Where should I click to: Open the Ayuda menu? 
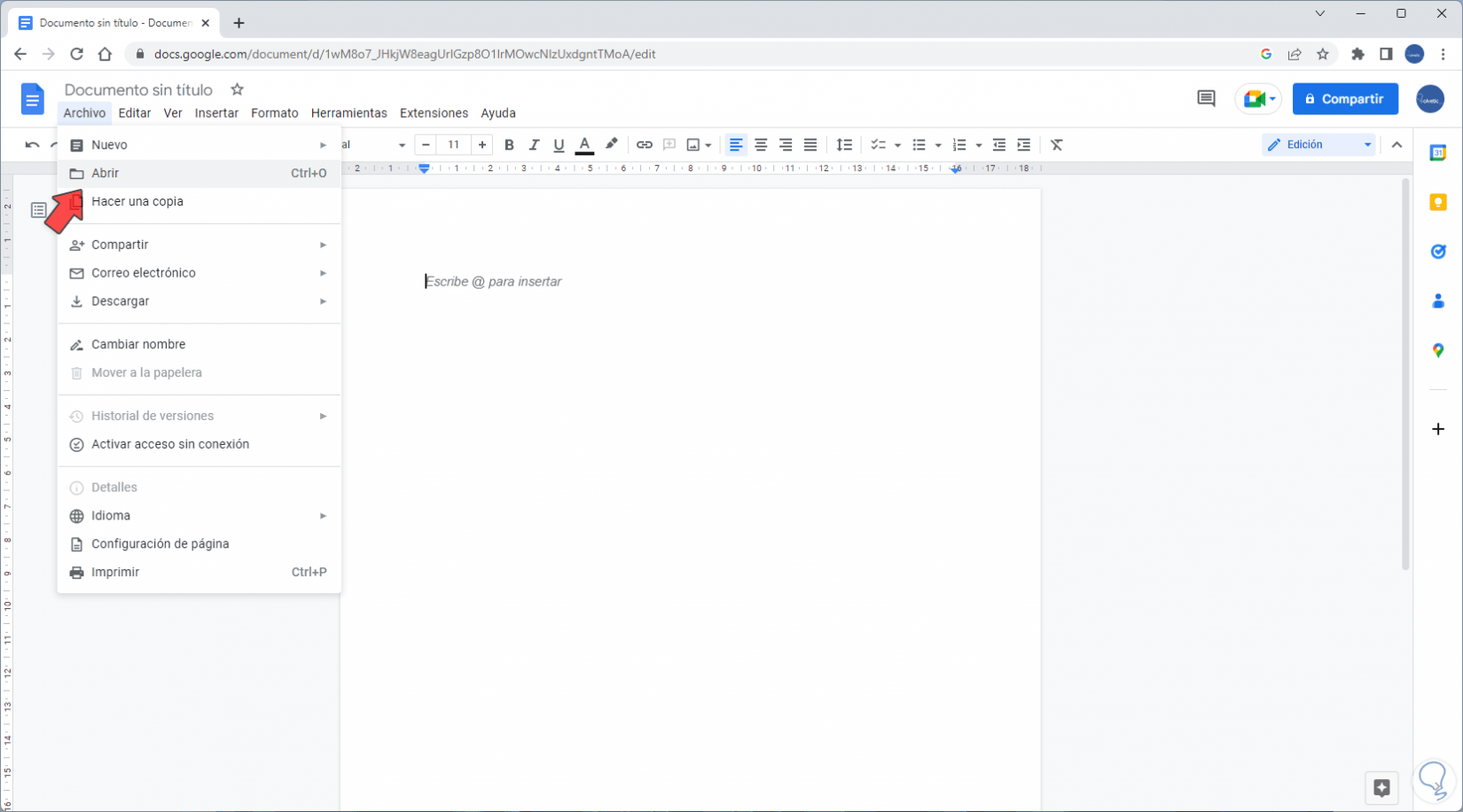tap(498, 113)
